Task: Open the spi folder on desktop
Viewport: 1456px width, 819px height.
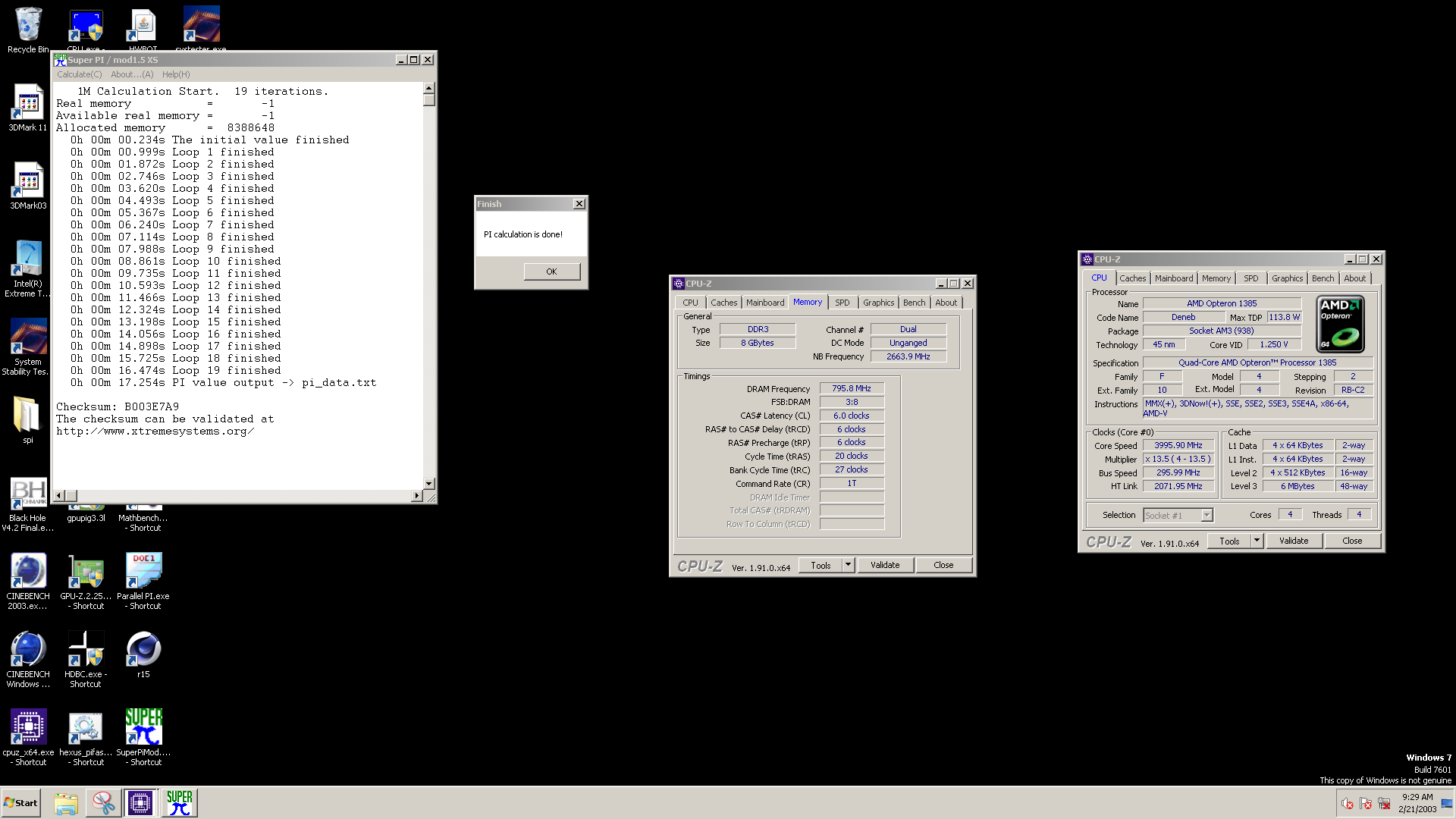Action: (28, 419)
